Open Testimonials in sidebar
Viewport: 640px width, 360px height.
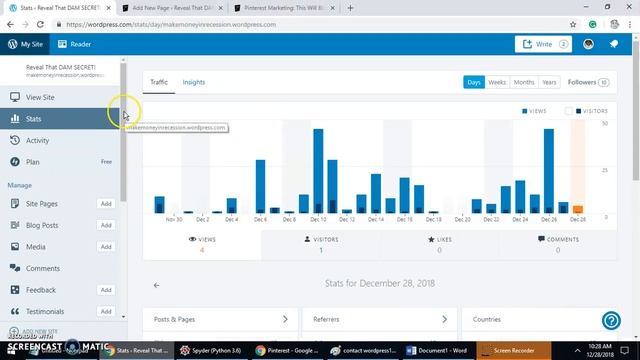pos(45,311)
